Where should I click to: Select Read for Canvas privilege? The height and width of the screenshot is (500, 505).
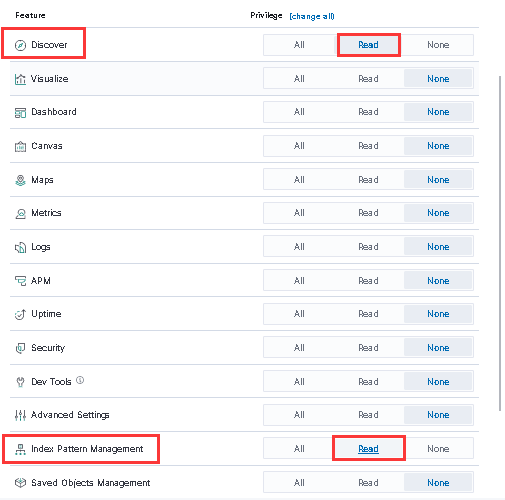(368, 146)
